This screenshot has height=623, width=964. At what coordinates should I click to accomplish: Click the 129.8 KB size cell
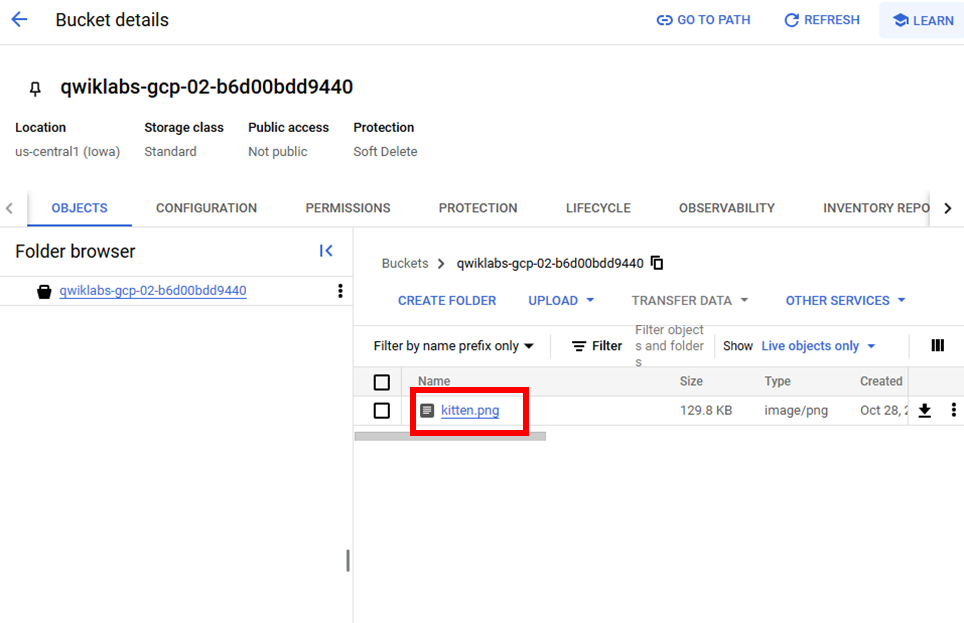706,410
